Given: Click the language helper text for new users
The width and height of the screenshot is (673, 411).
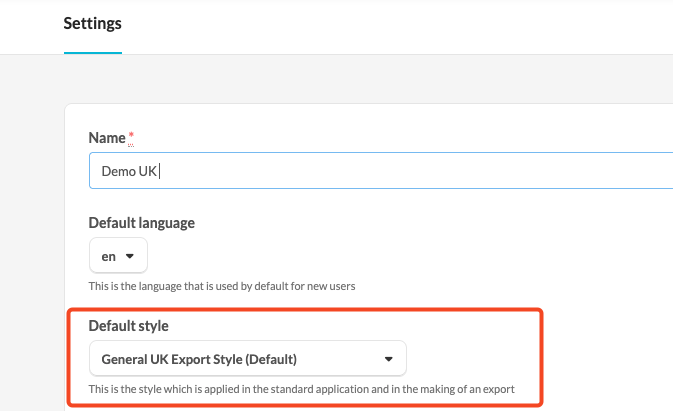Looking at the screenshot, I should (x=222, y=286).
